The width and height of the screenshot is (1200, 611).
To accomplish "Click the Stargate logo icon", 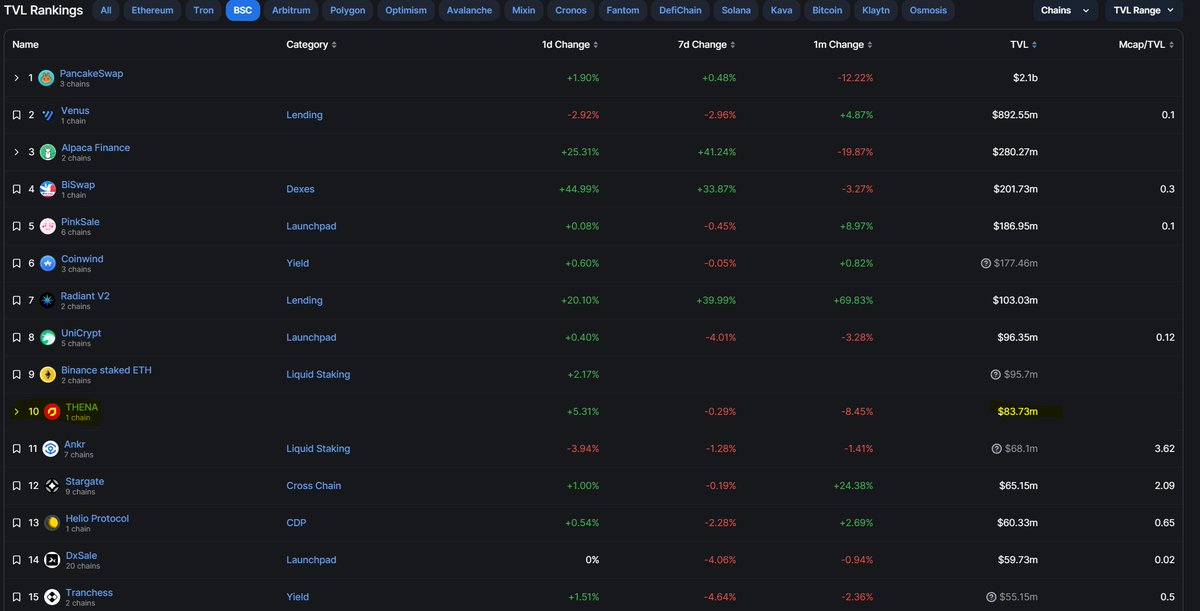I will click(x=50, y=486).
